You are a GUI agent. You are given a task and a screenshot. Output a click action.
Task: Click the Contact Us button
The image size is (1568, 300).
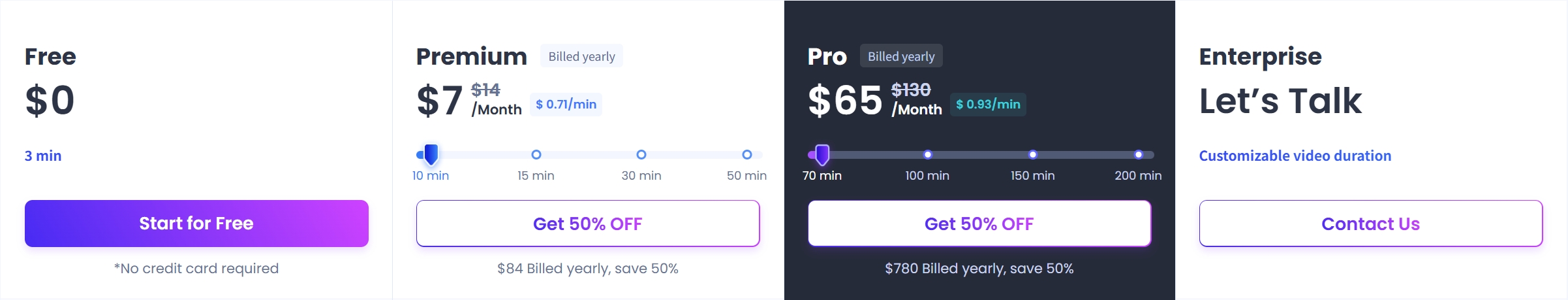pyautogui.click(x=1370, y=224)
